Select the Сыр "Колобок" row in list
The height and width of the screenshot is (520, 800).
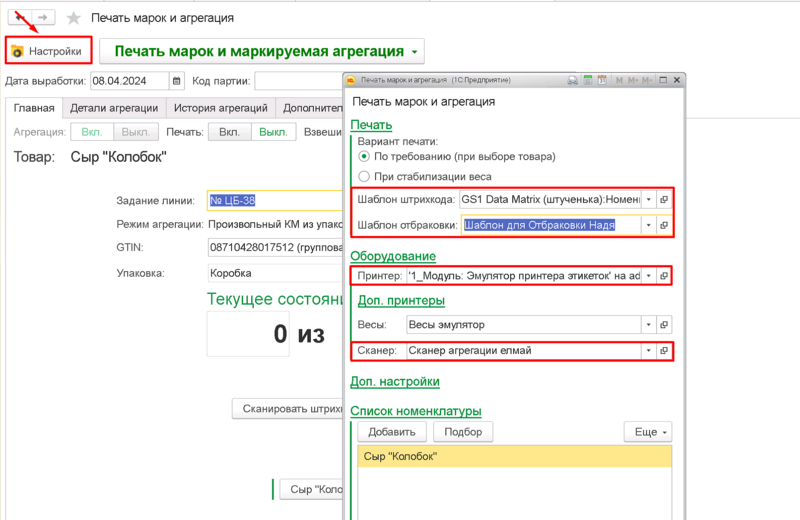tap(515, 457)
